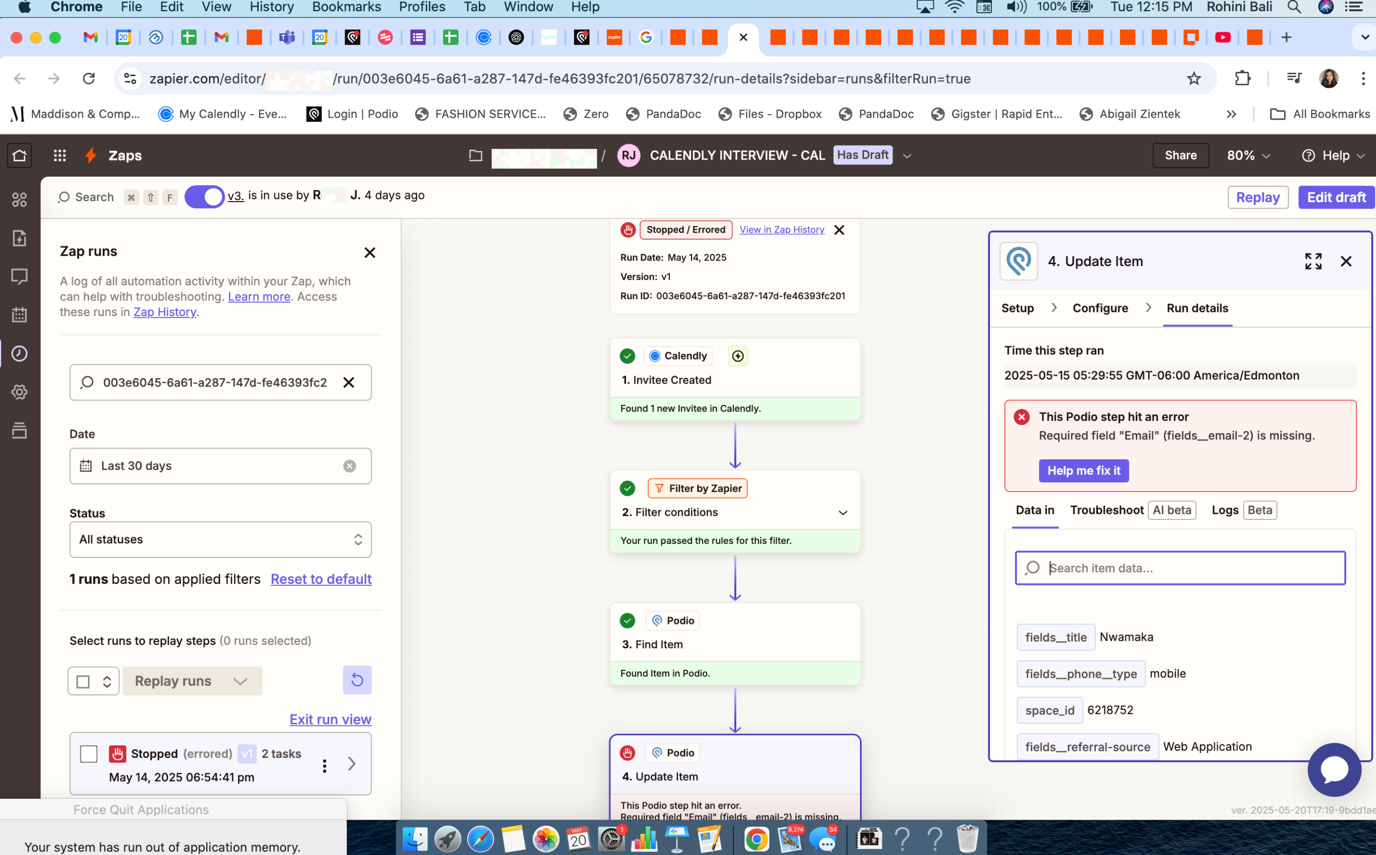Open the 80% zoom dropdown

pyautogui.click(x=1249, y=155)
